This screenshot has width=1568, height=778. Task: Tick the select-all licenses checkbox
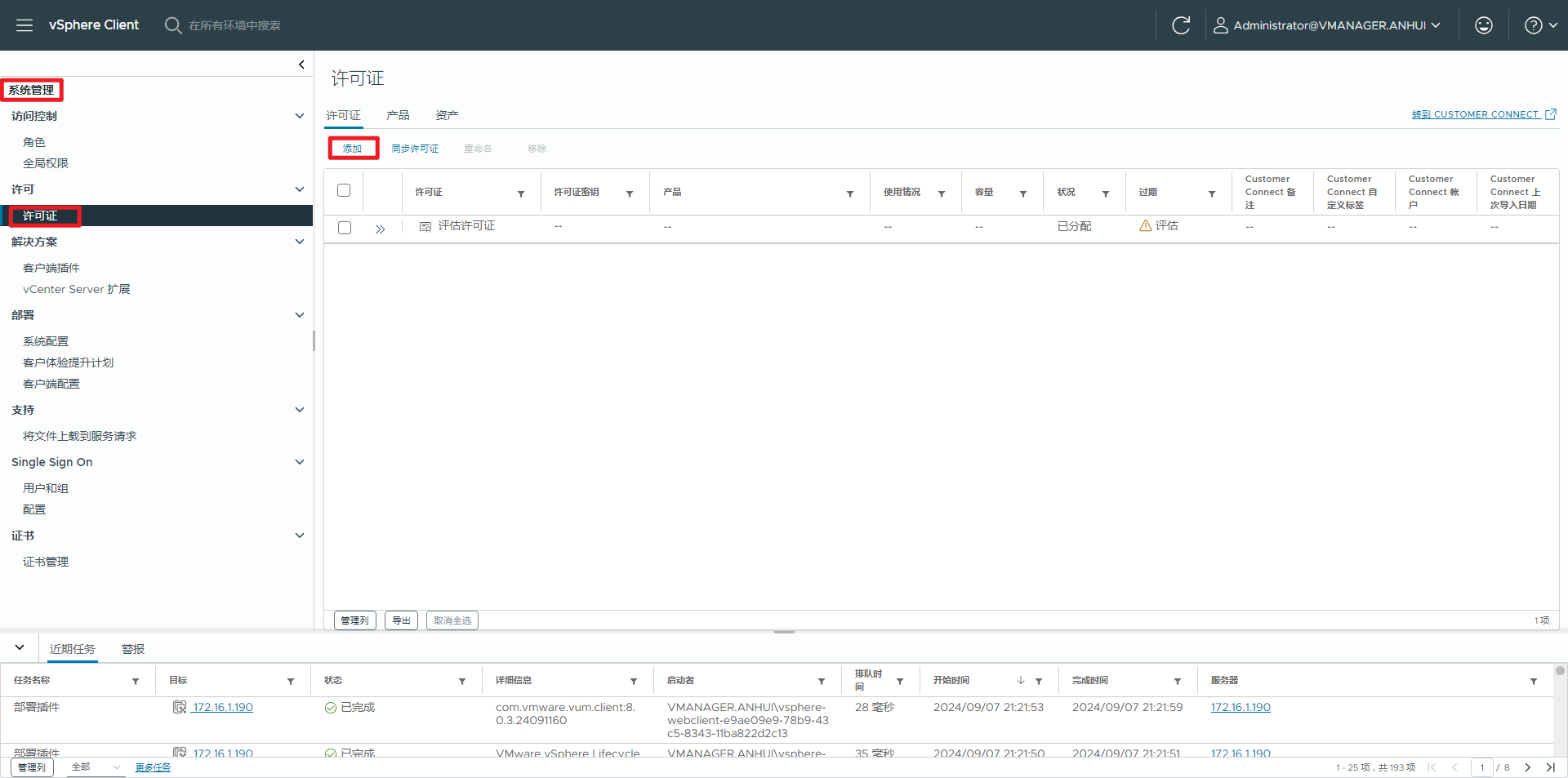344,190
